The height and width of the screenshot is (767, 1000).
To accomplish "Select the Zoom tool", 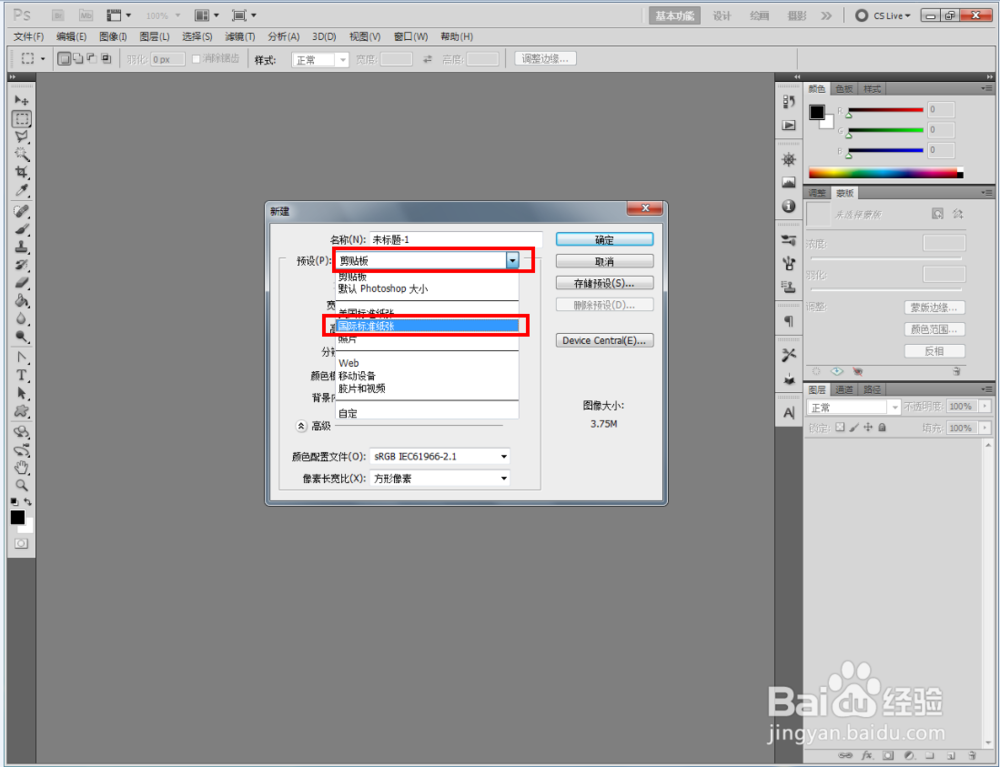I will click(22, 485).
